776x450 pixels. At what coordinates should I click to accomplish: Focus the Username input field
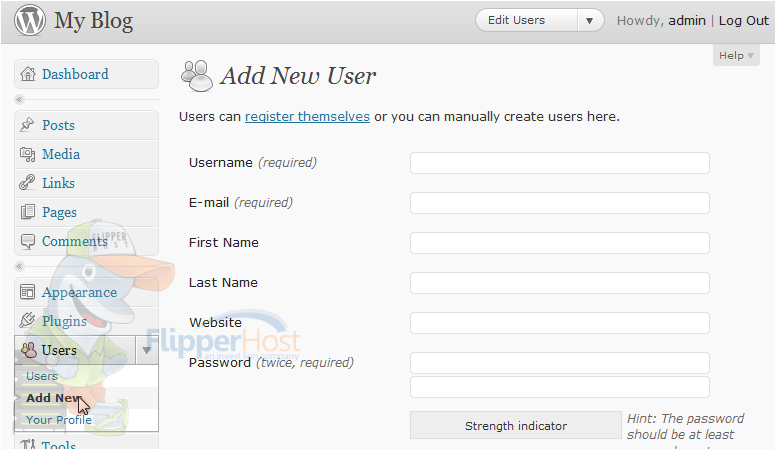click(x=560, y=163)
